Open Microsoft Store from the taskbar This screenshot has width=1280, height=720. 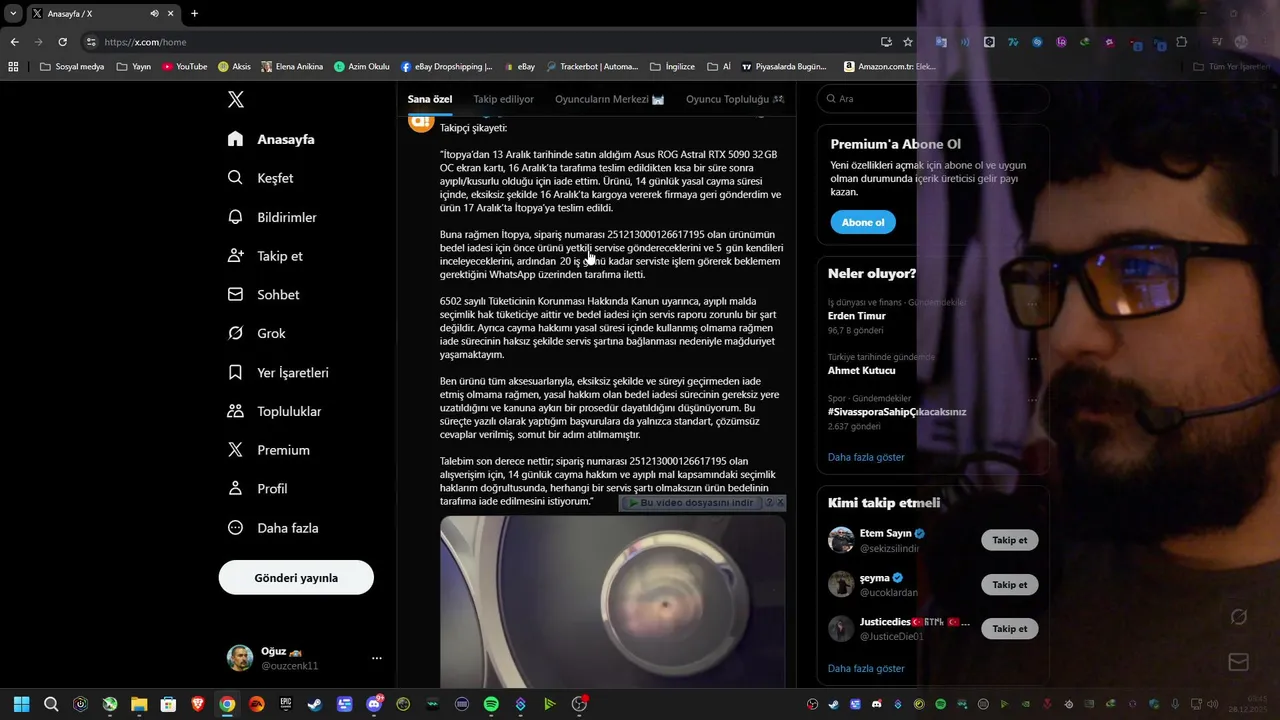(x=169, y=704)
